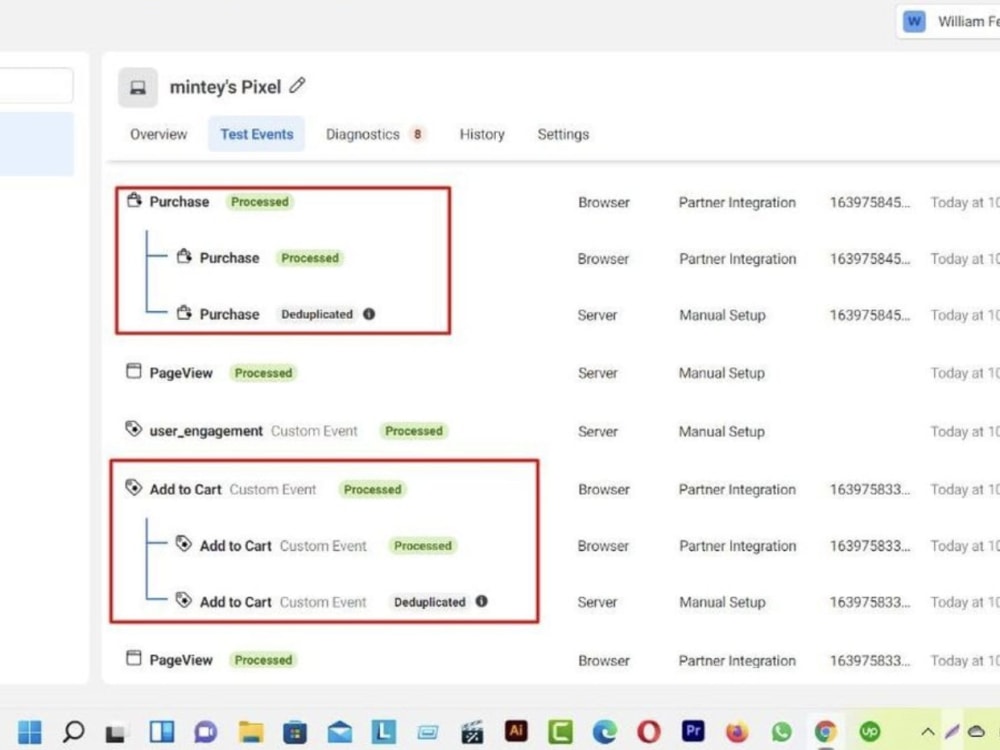
Task: Click the red notification badge on Diagnostics
Action: click(x=418, y=132)
